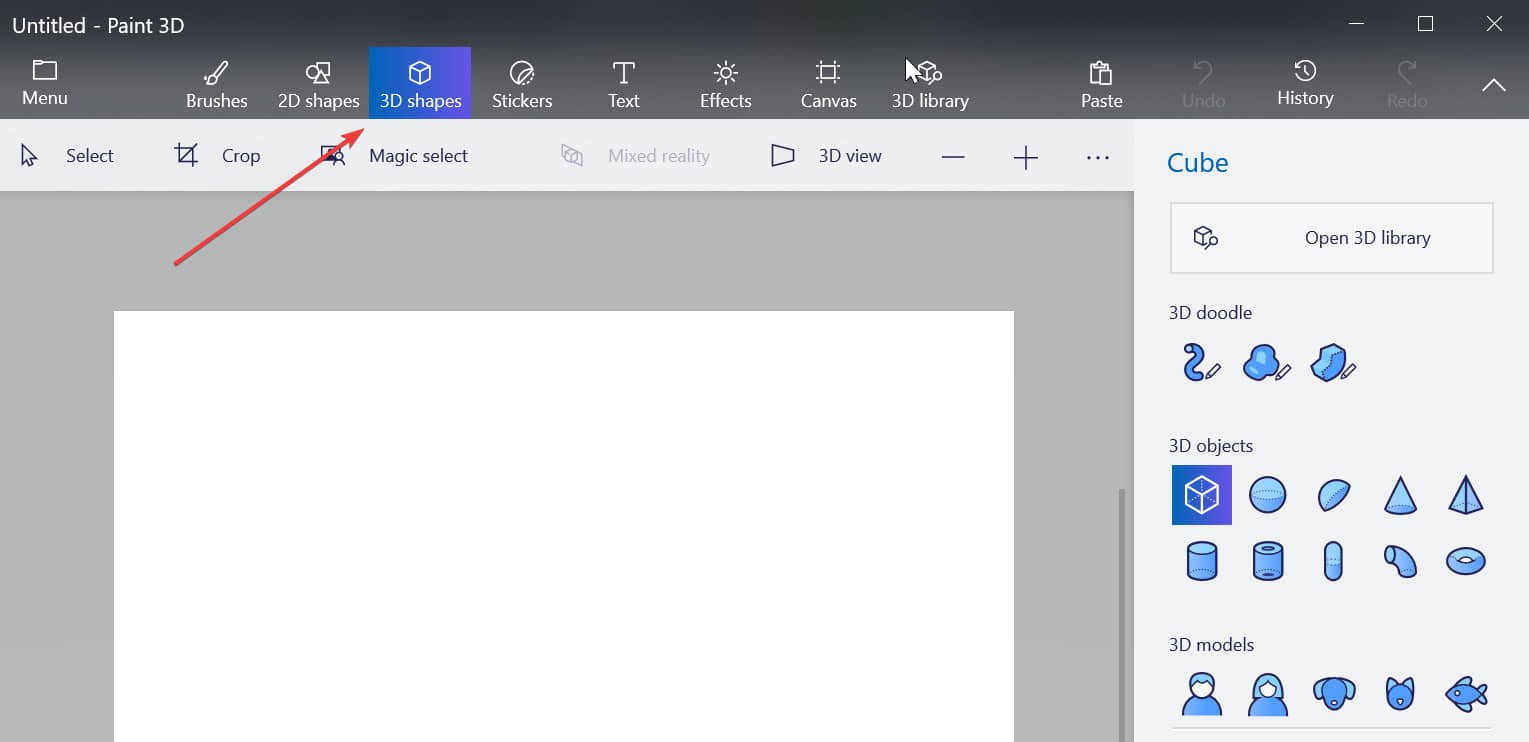Screen dimensions: 1529x742
Task: Insert the Man 3D model
Action: [x=1202, y=693]
